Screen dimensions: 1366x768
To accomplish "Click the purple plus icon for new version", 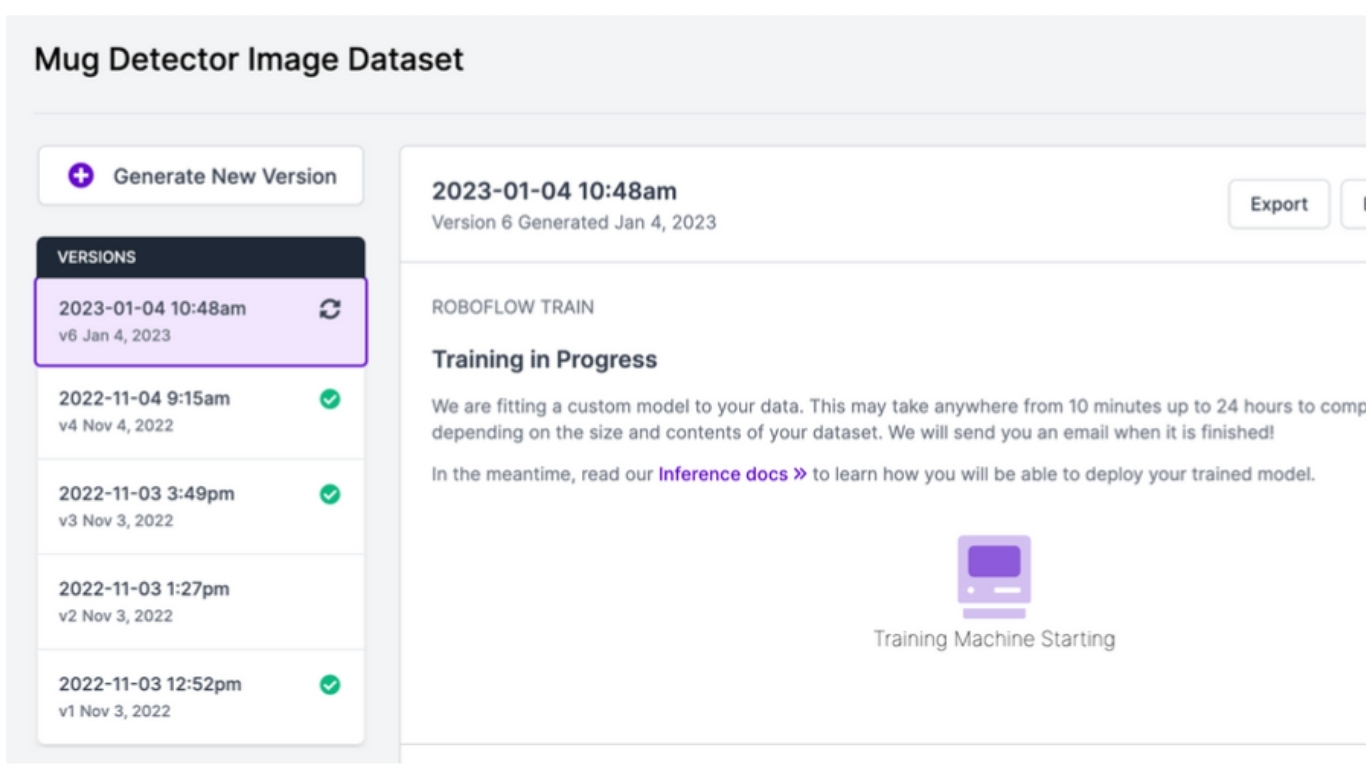I will tap(81, 176).
